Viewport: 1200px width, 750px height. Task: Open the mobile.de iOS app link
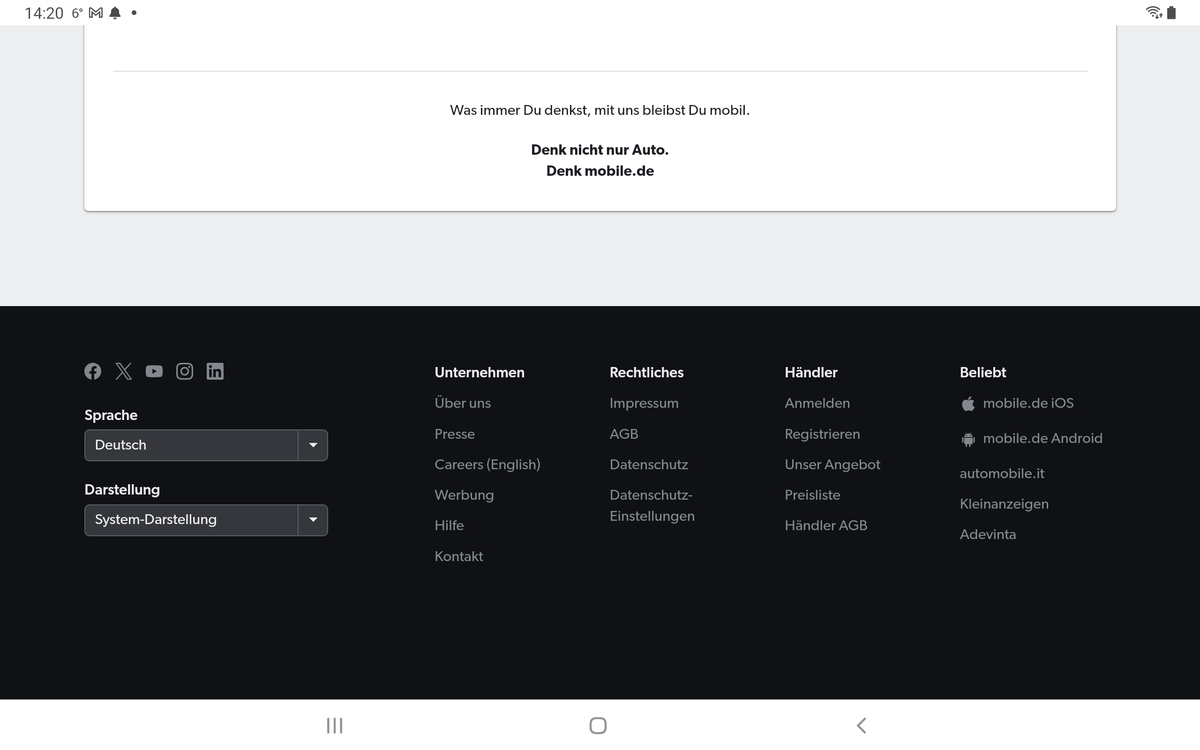point(1028,403)
